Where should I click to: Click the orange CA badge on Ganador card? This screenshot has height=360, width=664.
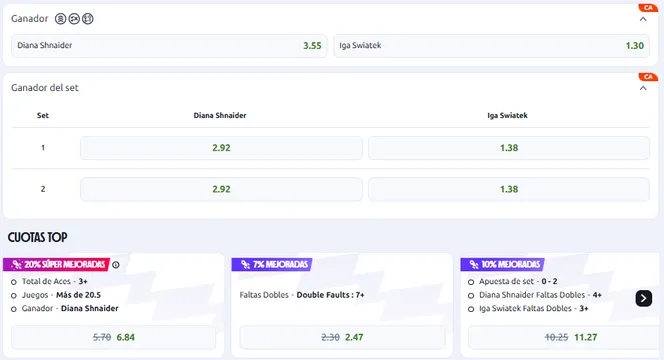point(648,8)
